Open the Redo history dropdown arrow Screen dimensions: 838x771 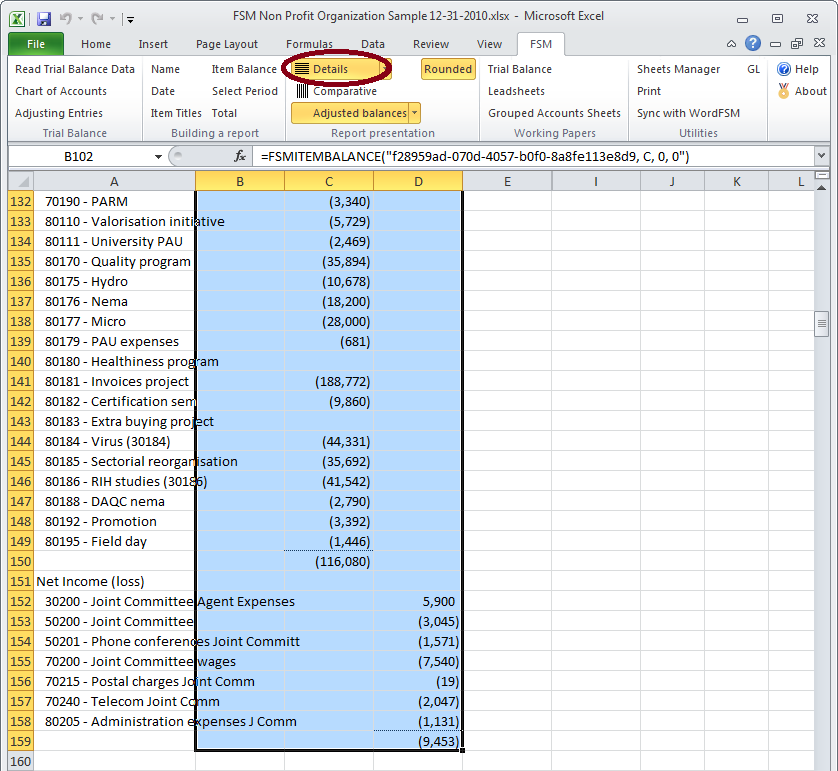coord(113,19)
